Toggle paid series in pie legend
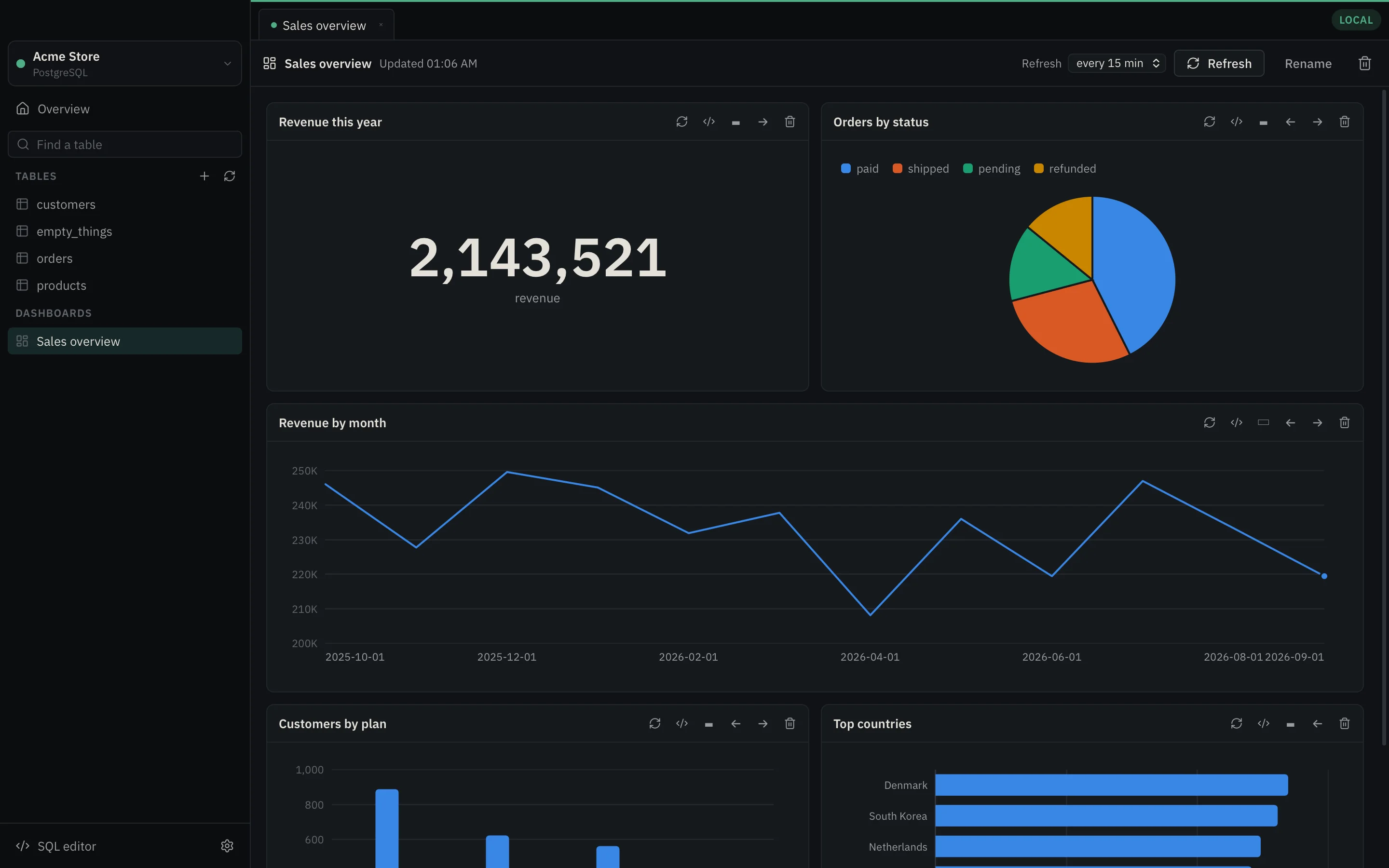Image resolution: width=1389 pixels, height=868 pixels. [x=859, y=168]
